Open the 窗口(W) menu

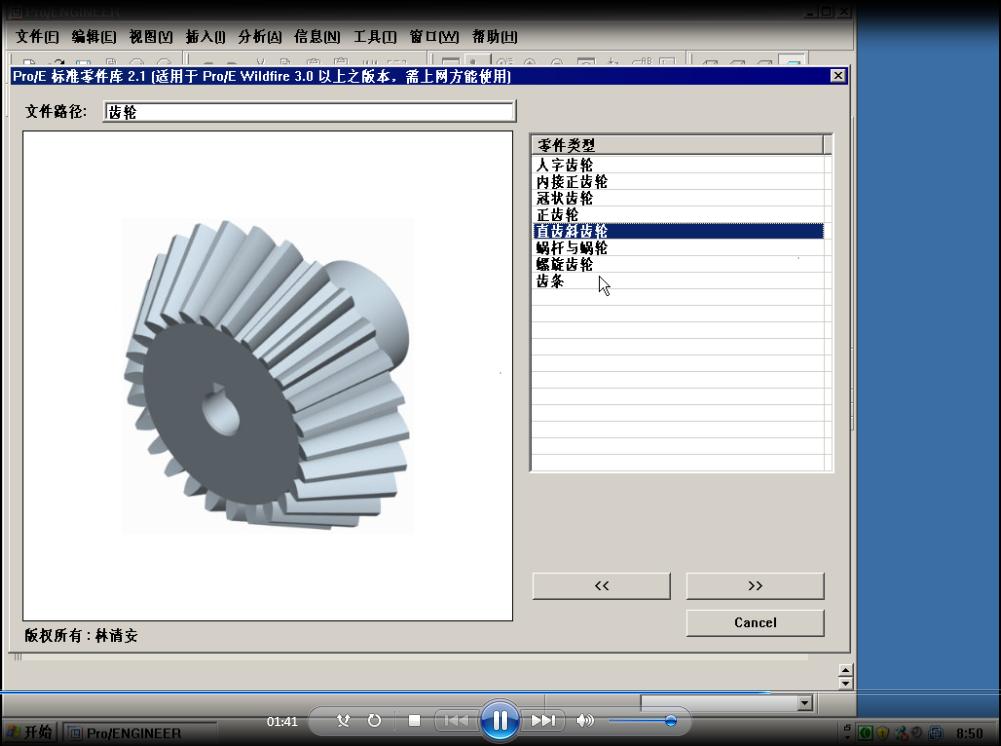tap(433, 37)
